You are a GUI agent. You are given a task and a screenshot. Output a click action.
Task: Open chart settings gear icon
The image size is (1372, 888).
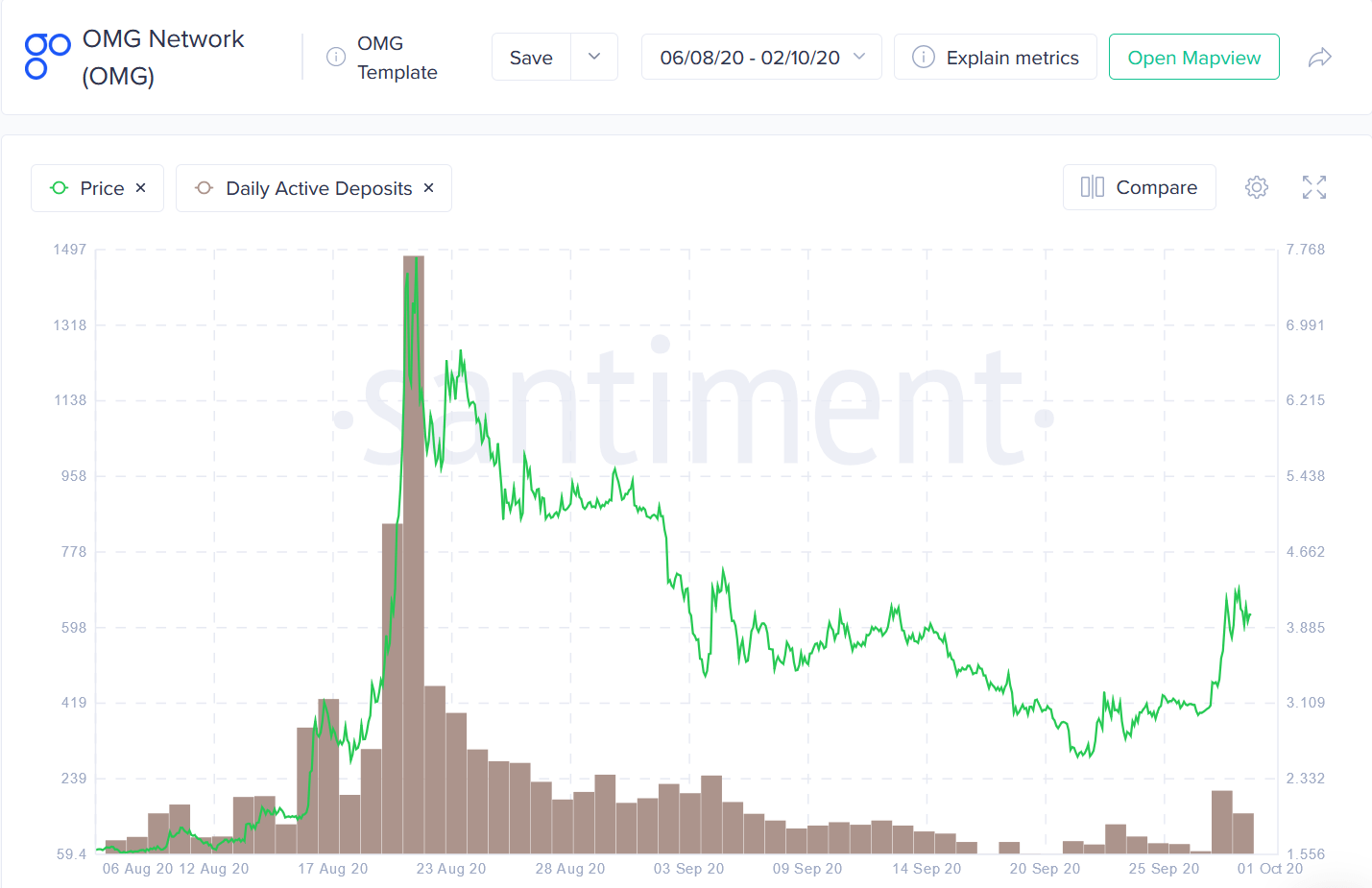pyautogui.click(x=1257, y=187)
